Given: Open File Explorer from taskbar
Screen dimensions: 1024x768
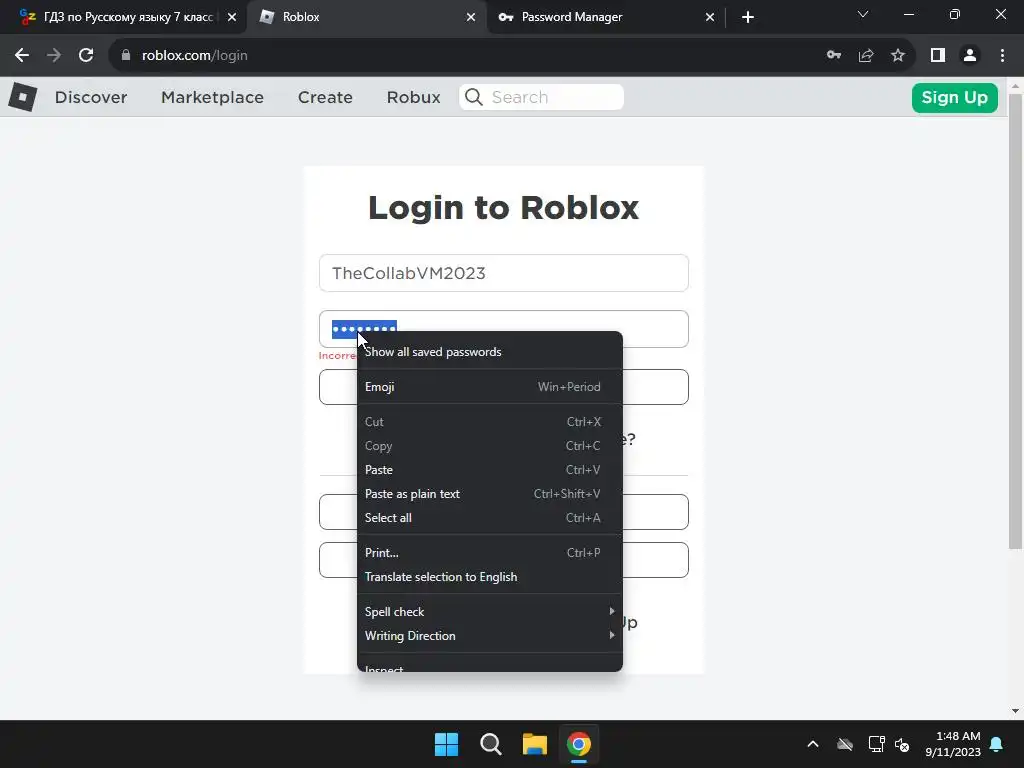Looking at the screenshot, I should tap(534, 744).
